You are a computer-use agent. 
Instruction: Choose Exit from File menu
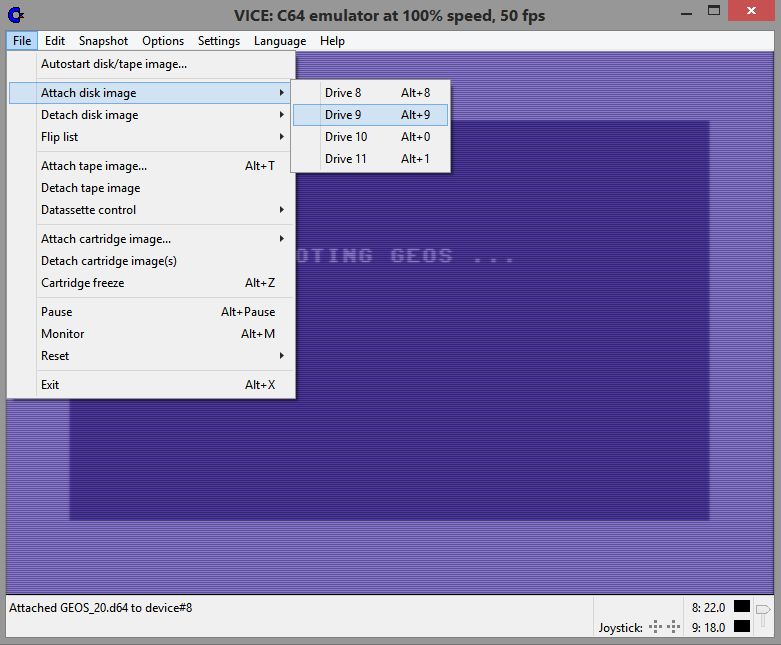152,385
